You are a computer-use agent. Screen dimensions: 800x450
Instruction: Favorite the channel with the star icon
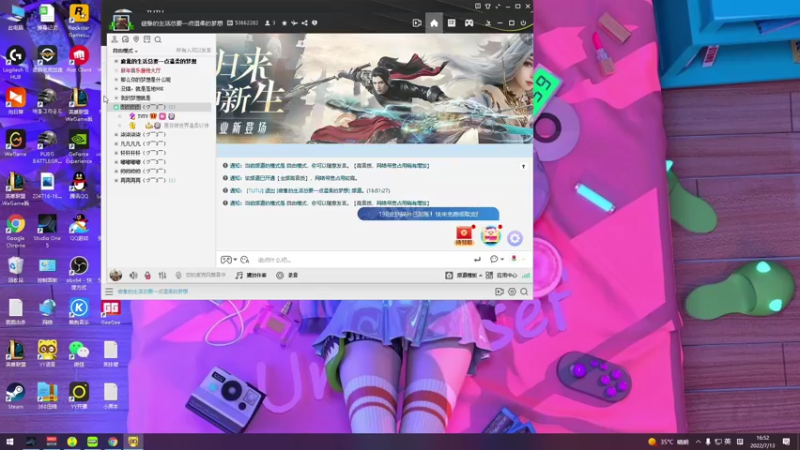(x=284, y=23)
